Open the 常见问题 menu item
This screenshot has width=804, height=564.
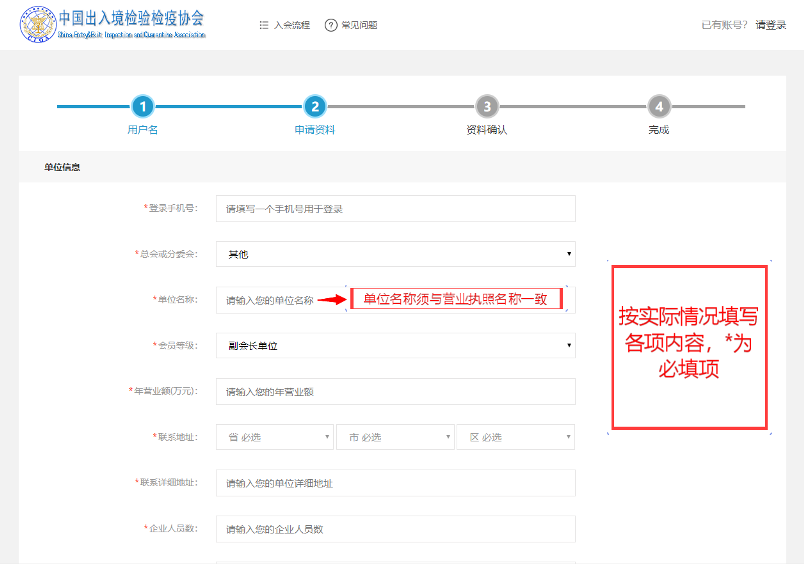point(359,25)
